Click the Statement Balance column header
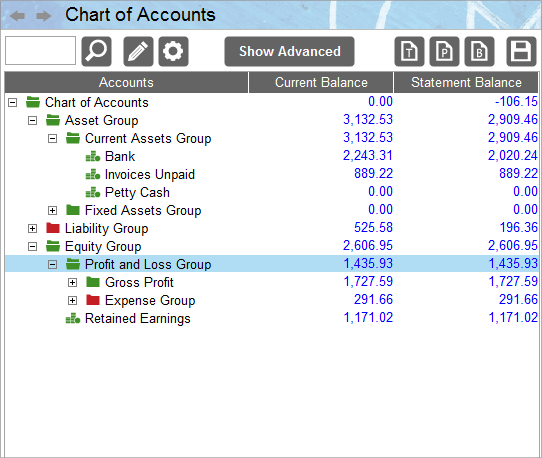542x458 pixels. coord(466,82)
